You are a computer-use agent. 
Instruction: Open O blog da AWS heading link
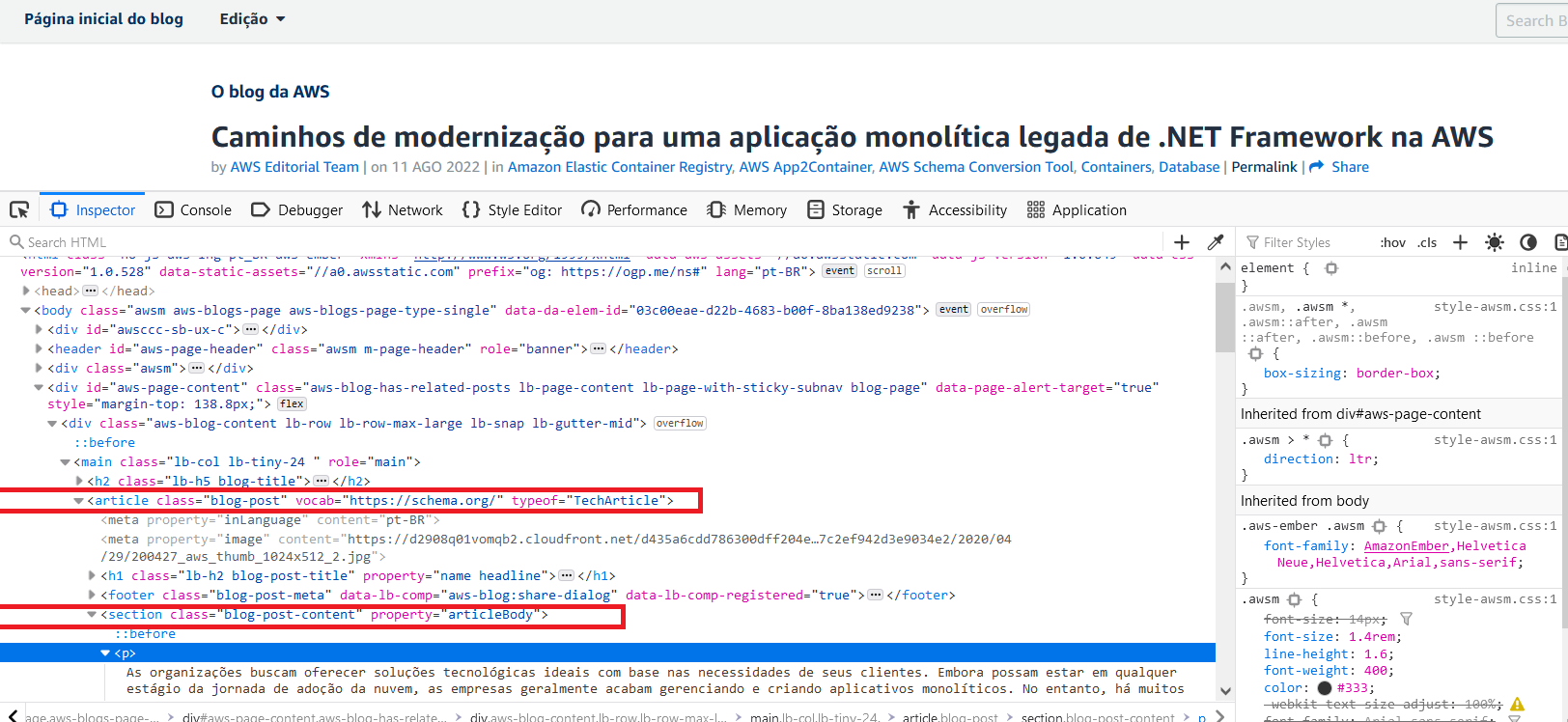tap(270, 92)
